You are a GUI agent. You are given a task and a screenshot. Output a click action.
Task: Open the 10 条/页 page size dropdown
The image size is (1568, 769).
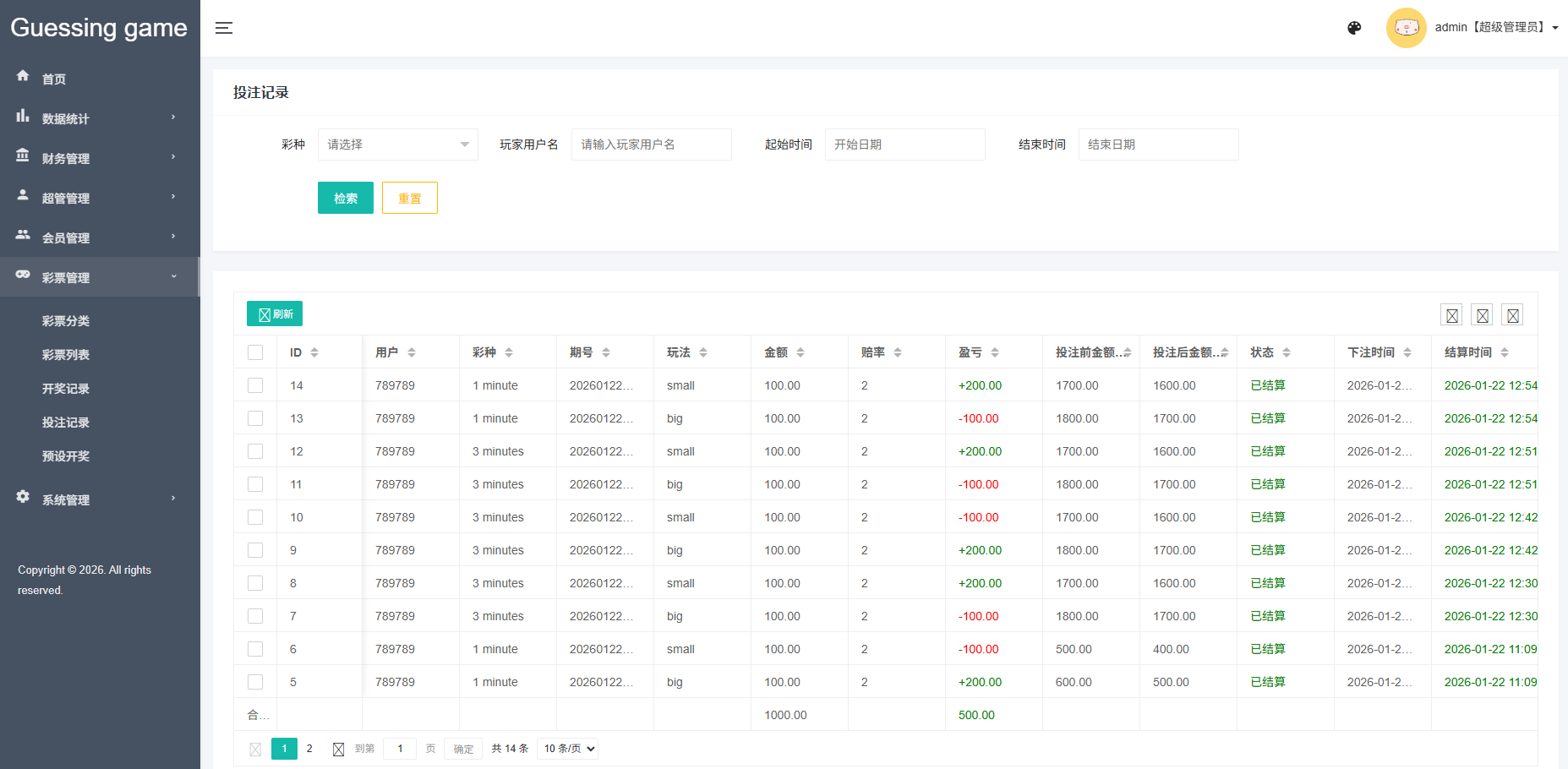tap(569, 749)
